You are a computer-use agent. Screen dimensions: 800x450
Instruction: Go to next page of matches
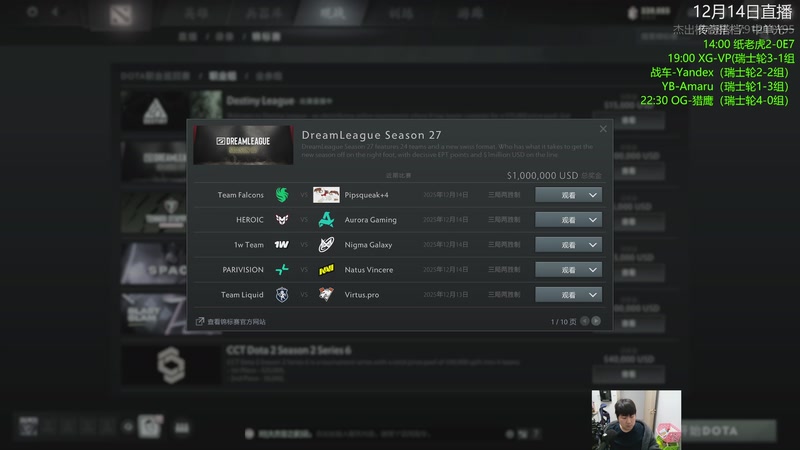pyautogui.click(x=596, y=321)
